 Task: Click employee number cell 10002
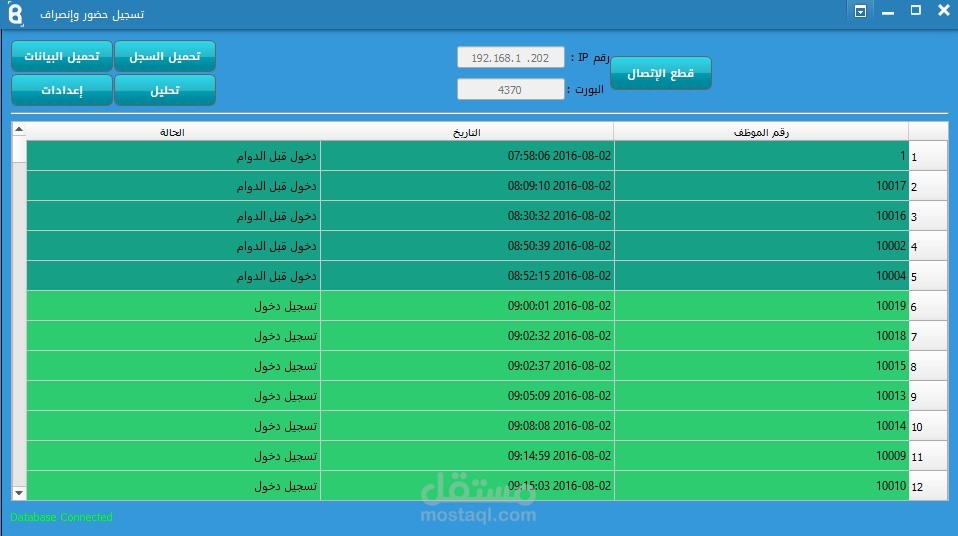(x=761, y=246)
